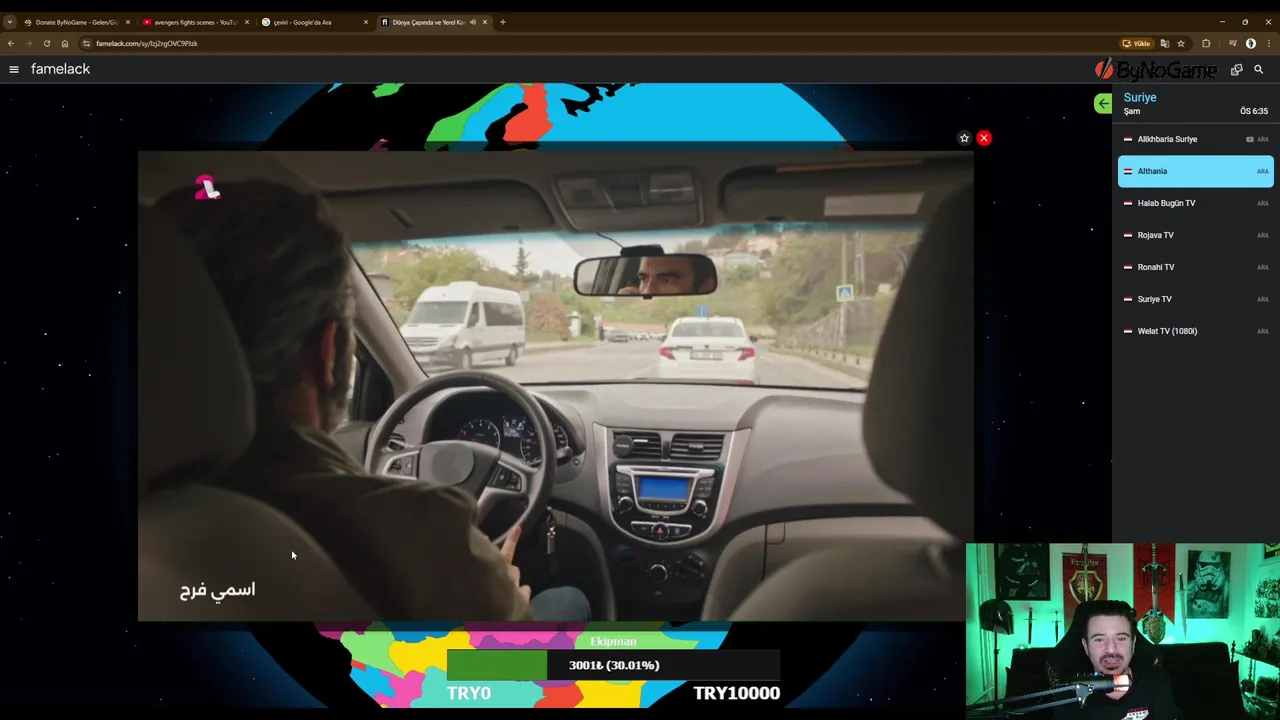Open the browser home page icon
1280x720 pixels.
[x=65, y=43]
